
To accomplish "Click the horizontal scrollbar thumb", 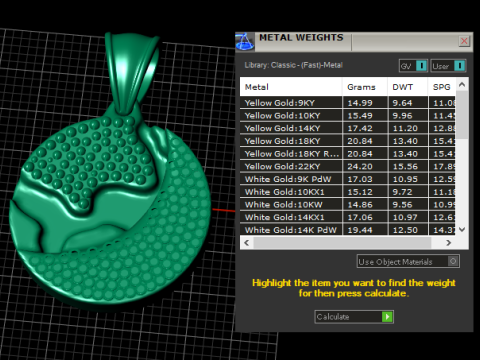I will click(x=342, y=243).
